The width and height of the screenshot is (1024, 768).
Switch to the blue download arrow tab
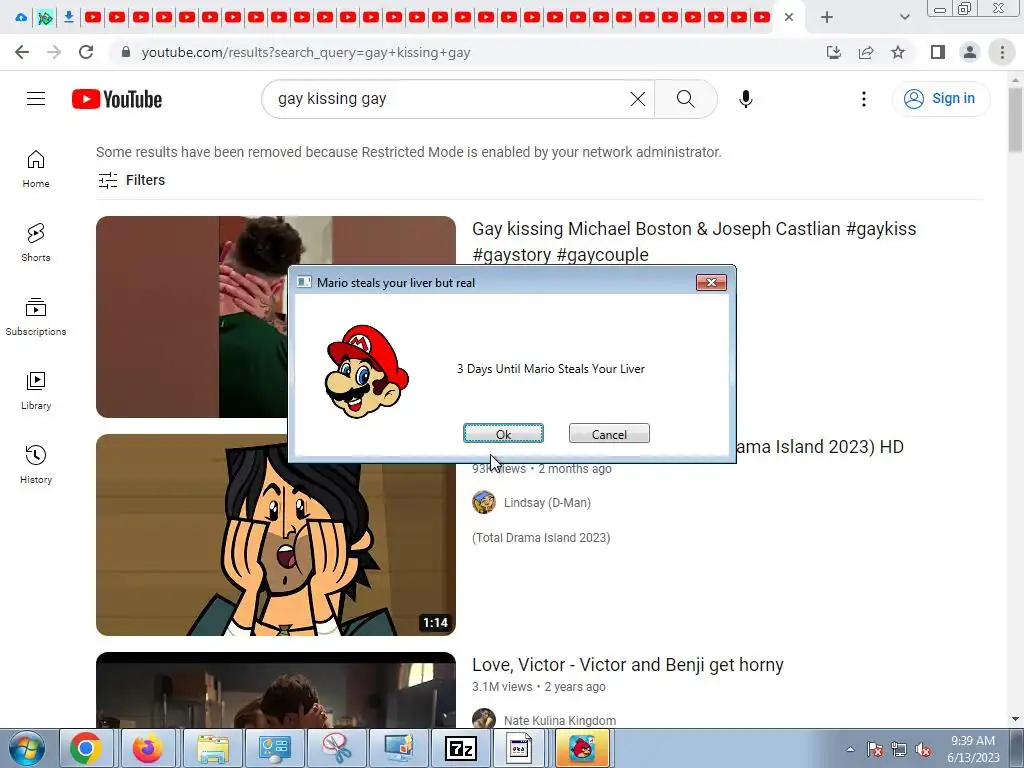click(69, 17)
